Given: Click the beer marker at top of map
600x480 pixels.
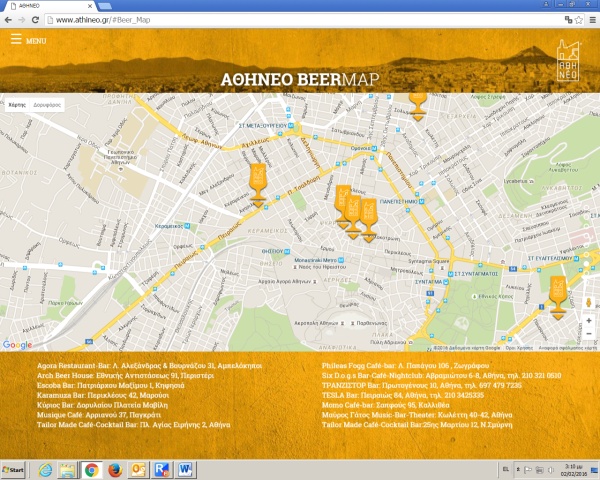Looking at the screenshot, I should tap(418, 105).
